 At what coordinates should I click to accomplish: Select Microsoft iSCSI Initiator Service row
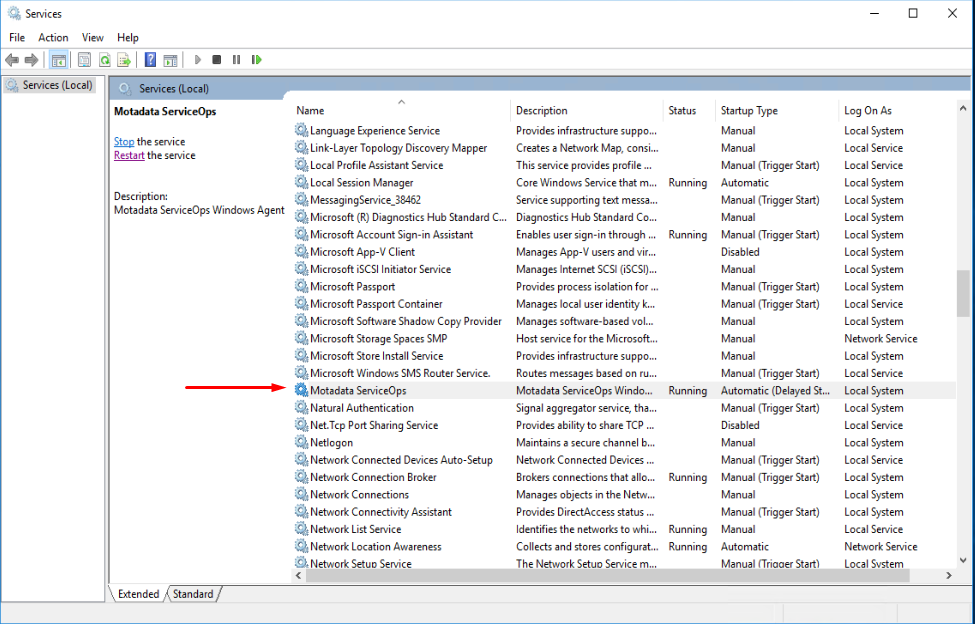624,269
